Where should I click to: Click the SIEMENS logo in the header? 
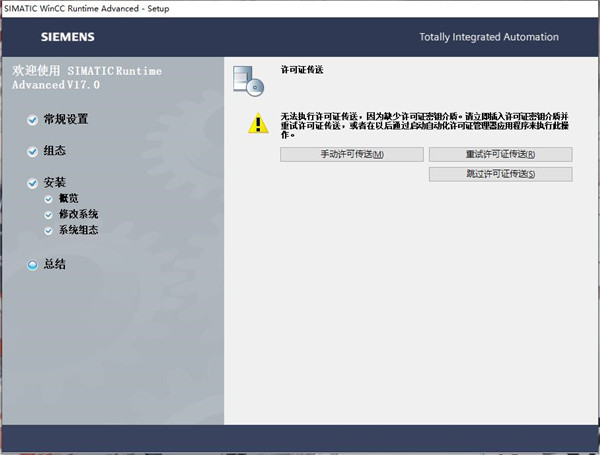[x=68, y=37]
